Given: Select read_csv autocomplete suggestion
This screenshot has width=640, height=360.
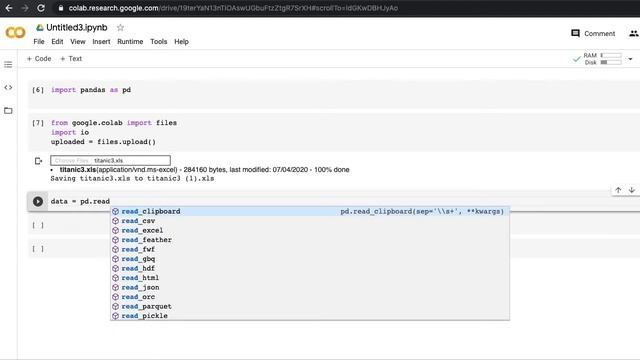Looking at the screenshot, I should (310, 221).
